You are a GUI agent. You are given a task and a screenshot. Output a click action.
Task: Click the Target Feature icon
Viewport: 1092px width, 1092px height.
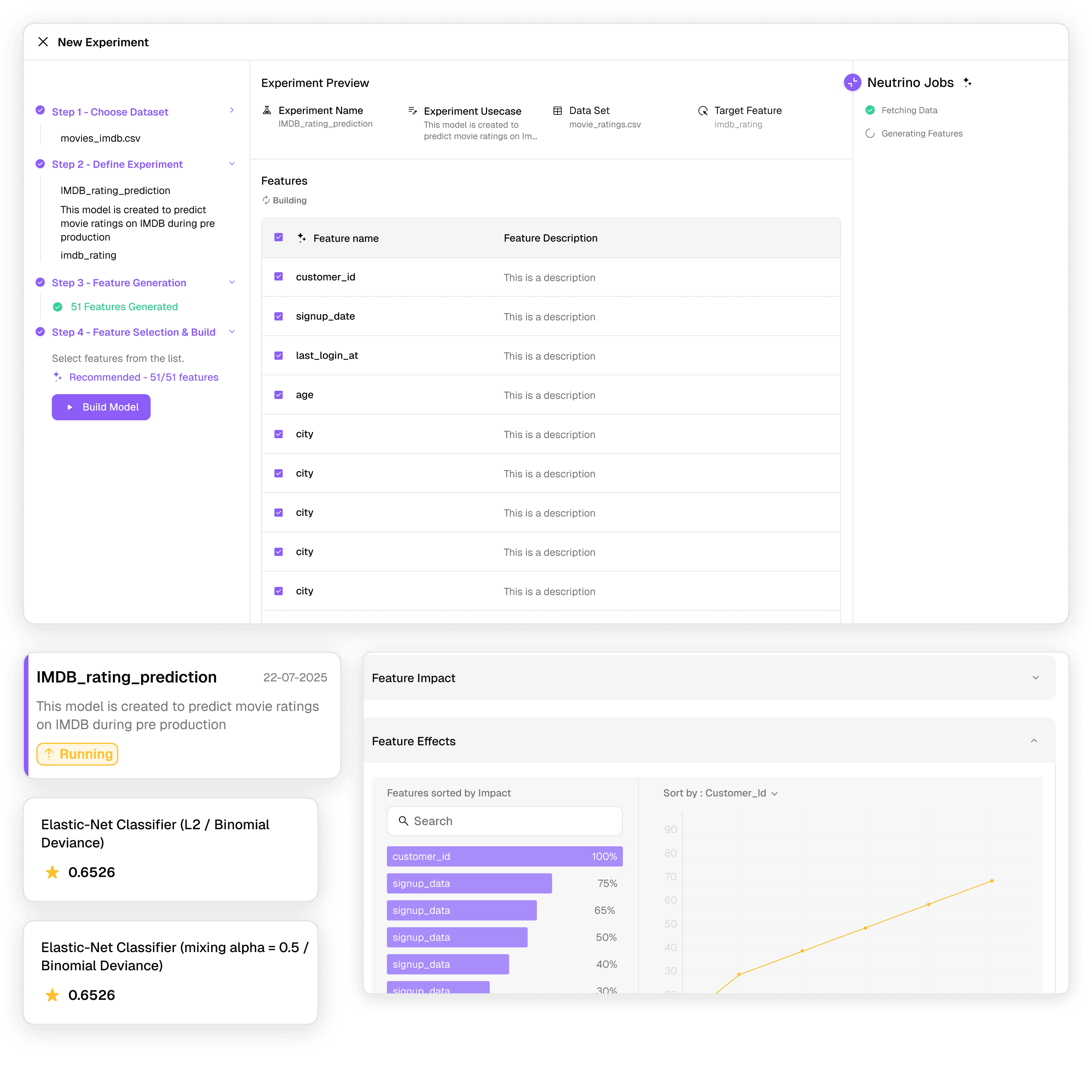click(703, 111)
